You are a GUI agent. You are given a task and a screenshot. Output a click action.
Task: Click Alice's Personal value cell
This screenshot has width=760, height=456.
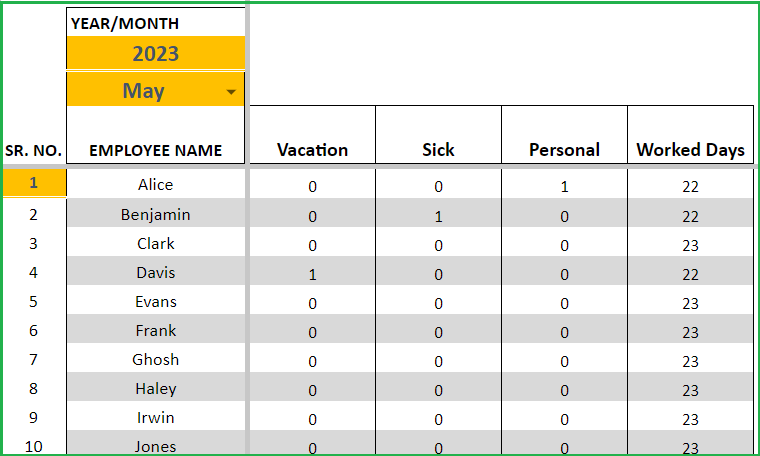(x=564, y=187)
